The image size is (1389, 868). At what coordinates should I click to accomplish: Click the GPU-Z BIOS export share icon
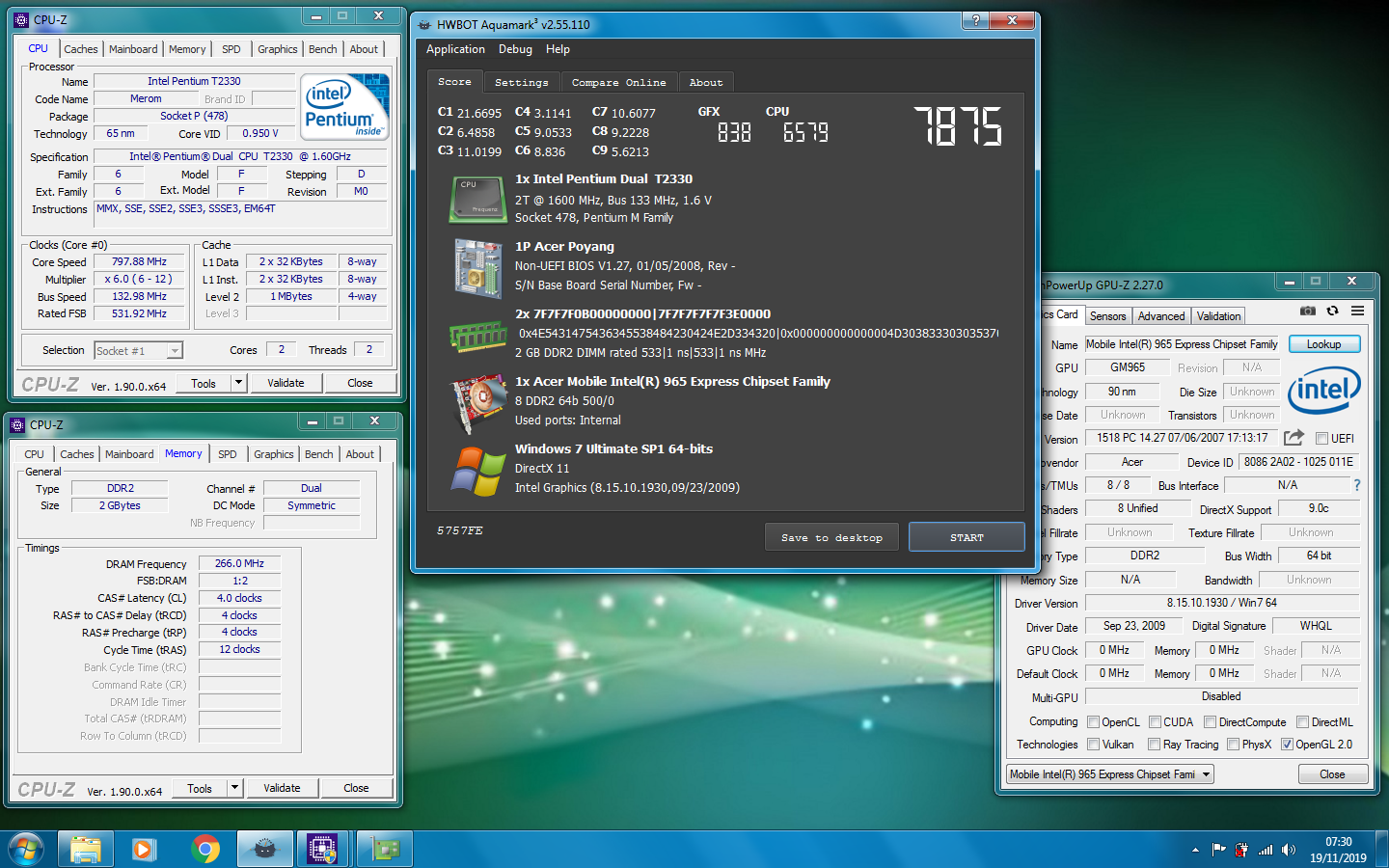[1294, 438]
